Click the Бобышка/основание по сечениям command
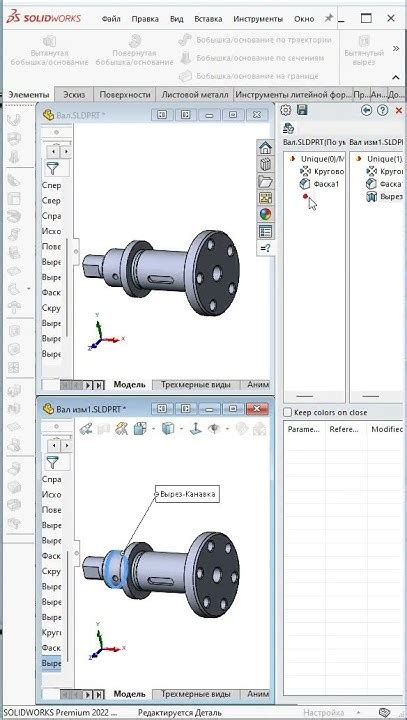This screenshot has height=720, width=407. click(252, 58)
